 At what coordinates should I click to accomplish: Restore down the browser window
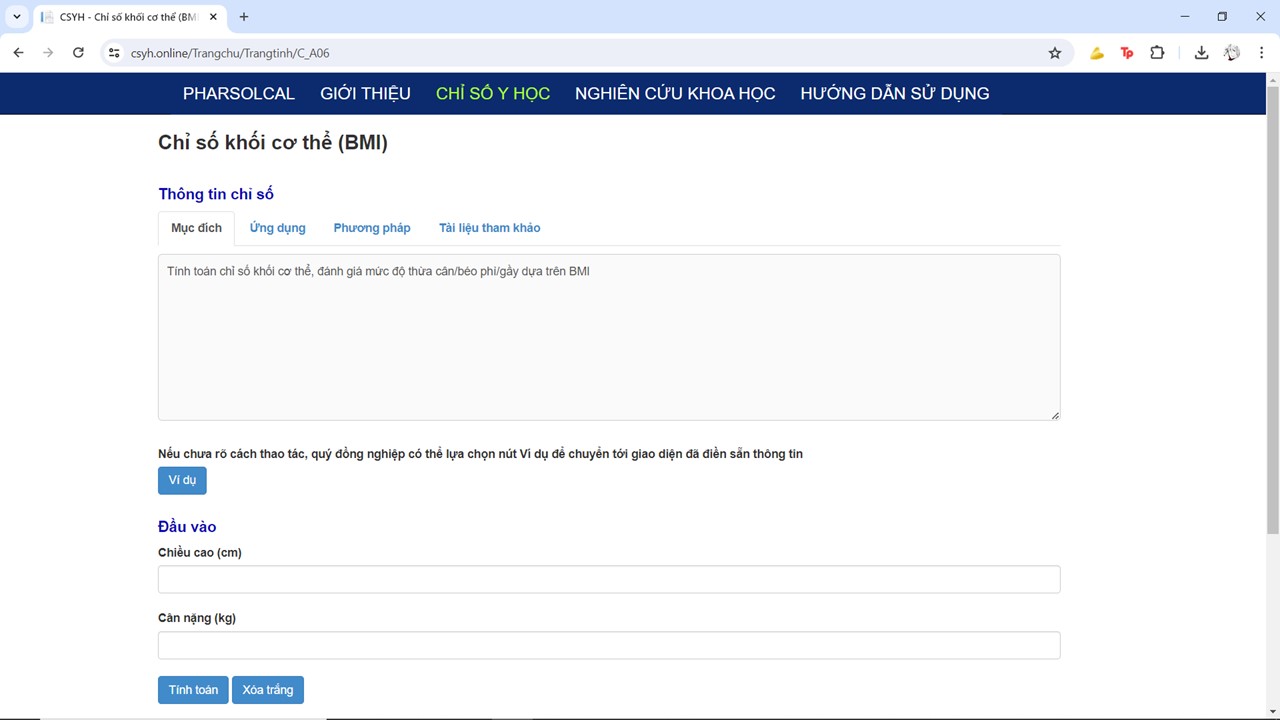pos(1222,17)
